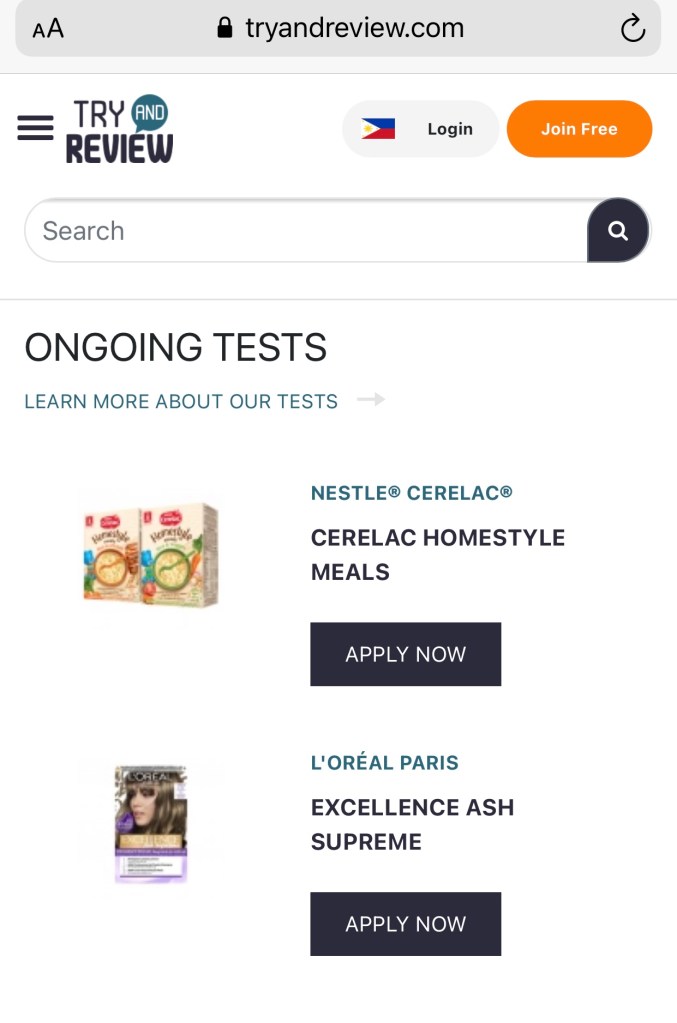Open Learn More About Our Tests link
677x1023 pixels.
click(x=181, y=401)
